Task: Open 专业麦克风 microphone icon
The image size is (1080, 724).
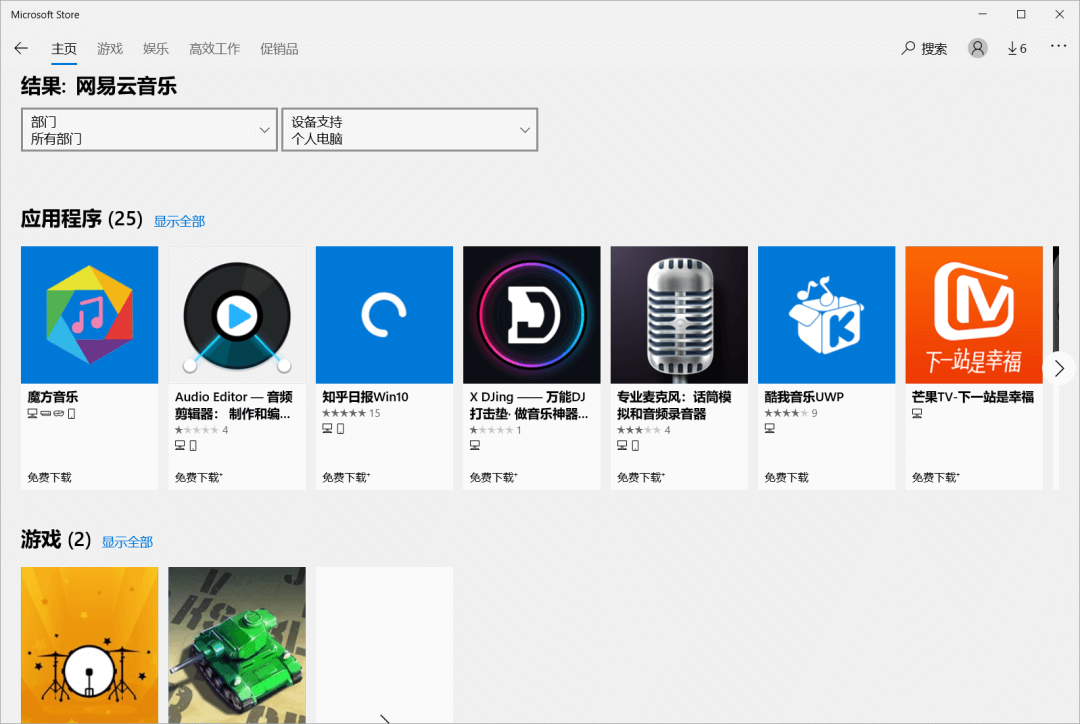Action: tap(679, 315)
